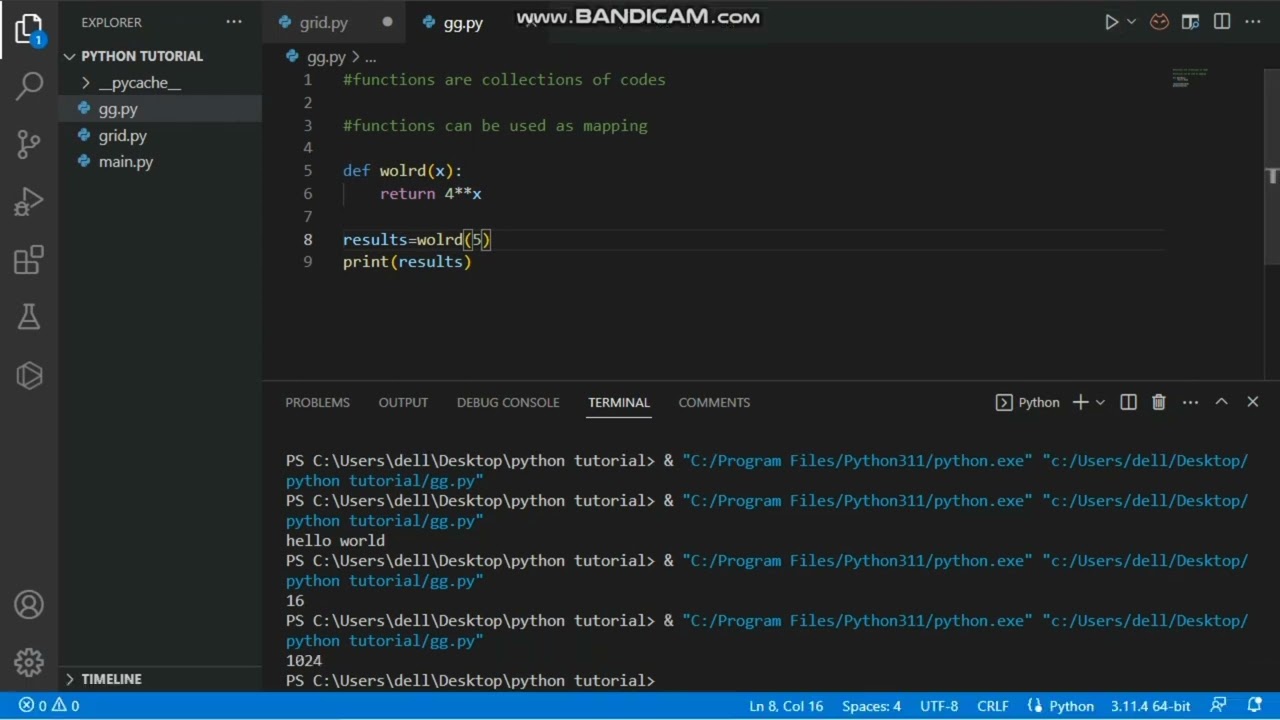The width and height of the screenshot is (1280, 720).
Task: Click the unsaved dot on grid.py tab
Action: [387, 22]
